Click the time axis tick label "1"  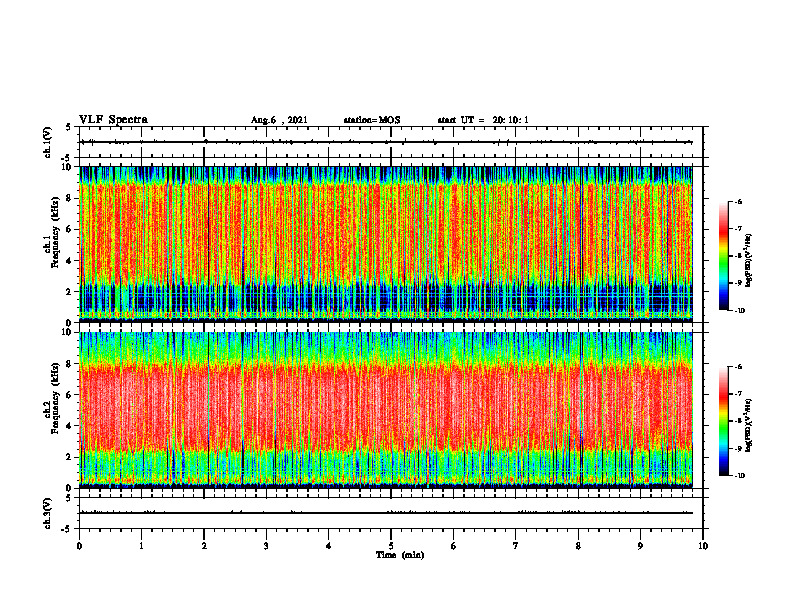[x=141, y=546]
